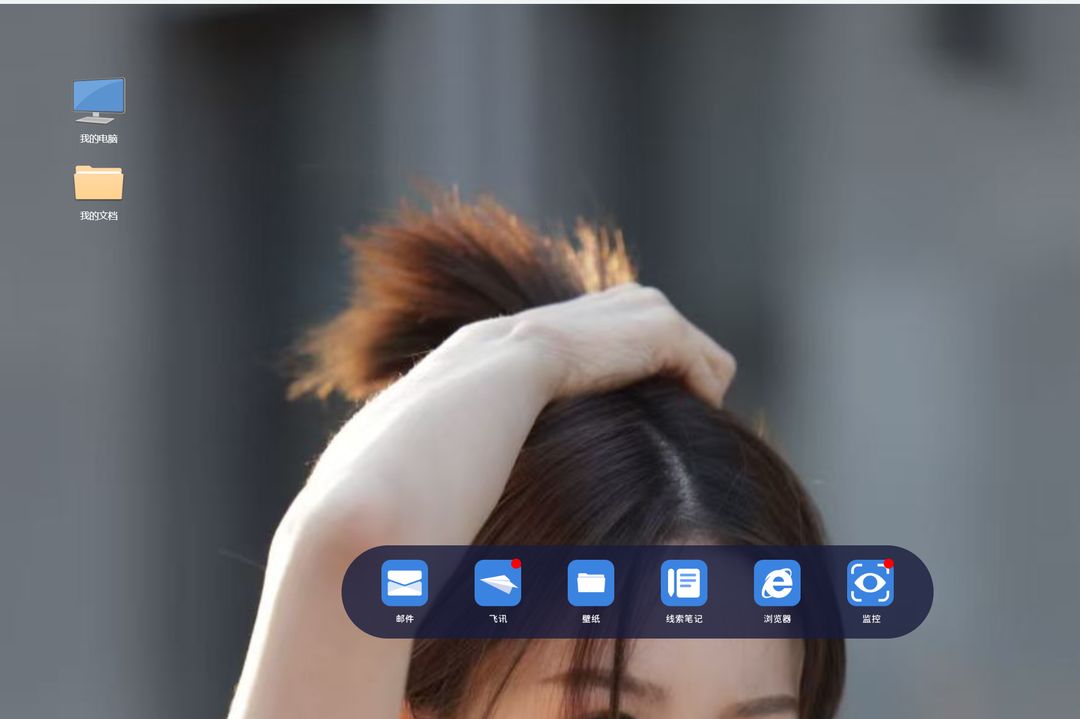Open the 线索笔记 notebook icon
Viewport: 1080px width, 719px height.
[684, 583]
